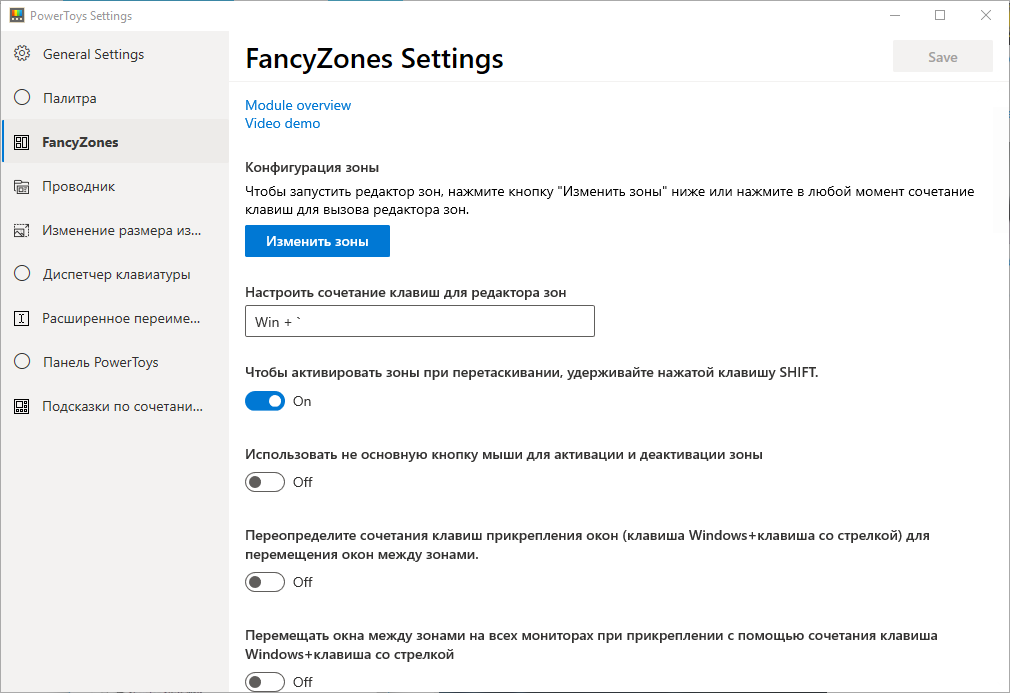
Task: Click the rename tool sidebar icon
Action: click(x=22, y=318)
